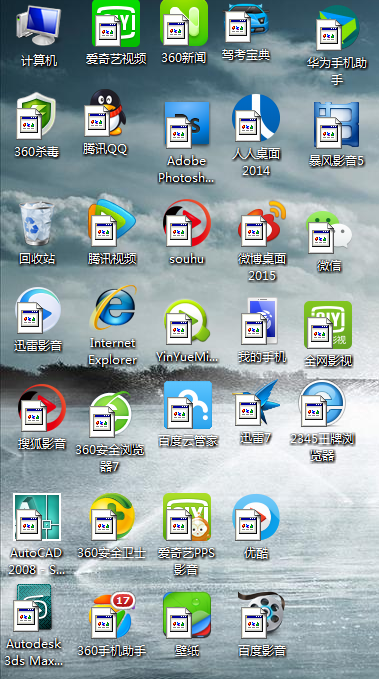Select the 360手机助手 icon with badge 17

pyautogui.click(x=112, y=615)
